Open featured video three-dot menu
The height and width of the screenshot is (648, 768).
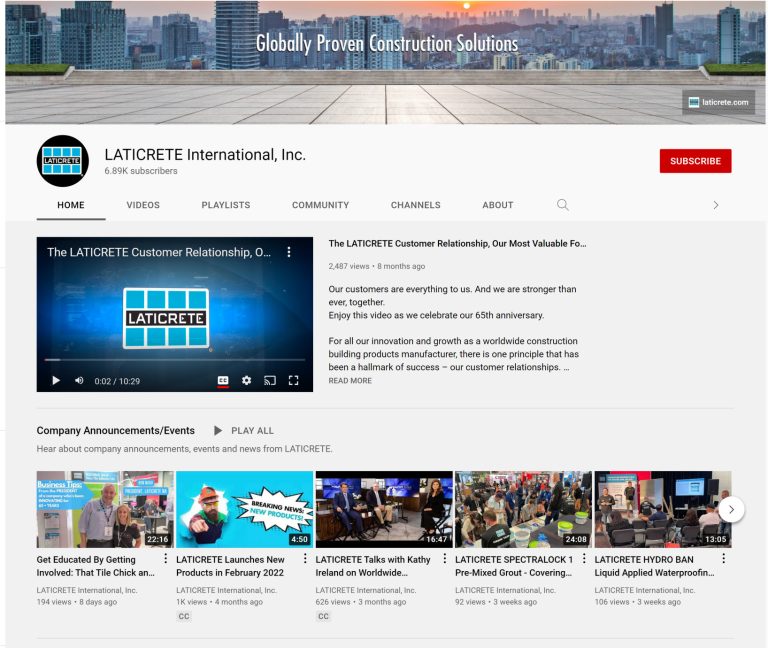[289, 252]
